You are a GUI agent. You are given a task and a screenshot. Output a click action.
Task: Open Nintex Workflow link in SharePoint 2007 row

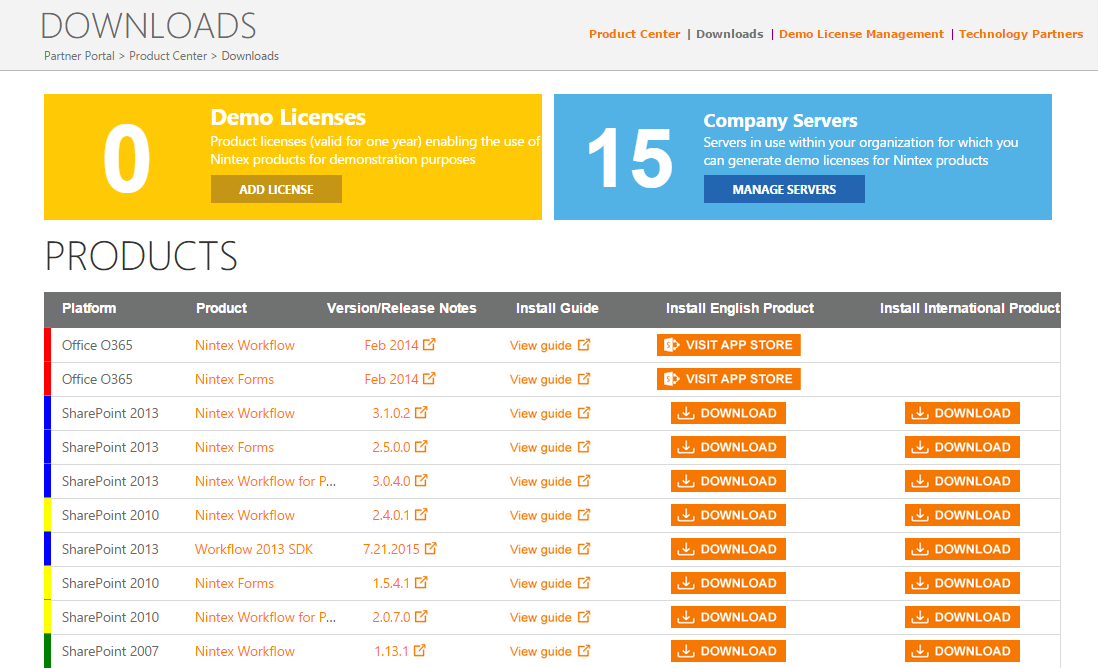[x=244, y=651]
